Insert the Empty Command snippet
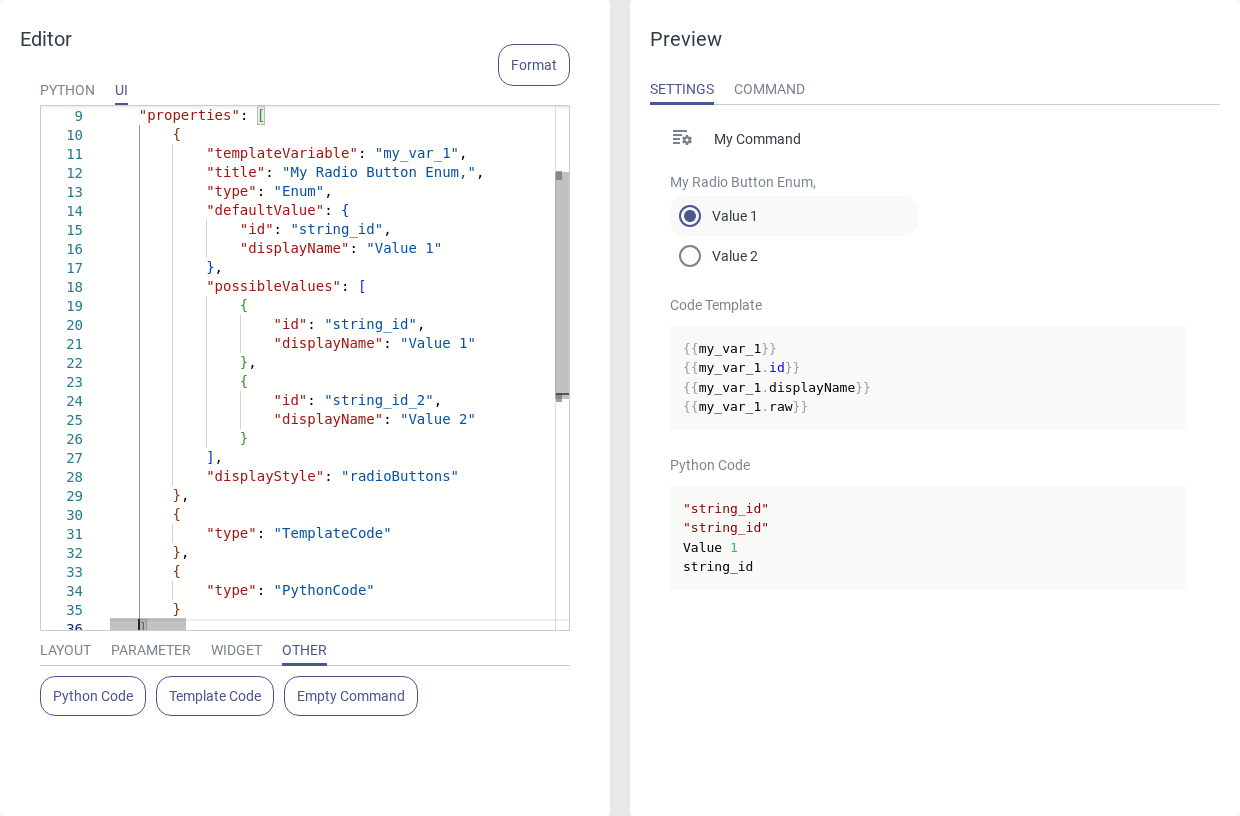1240x816 pixels. [x=351, y=696]
